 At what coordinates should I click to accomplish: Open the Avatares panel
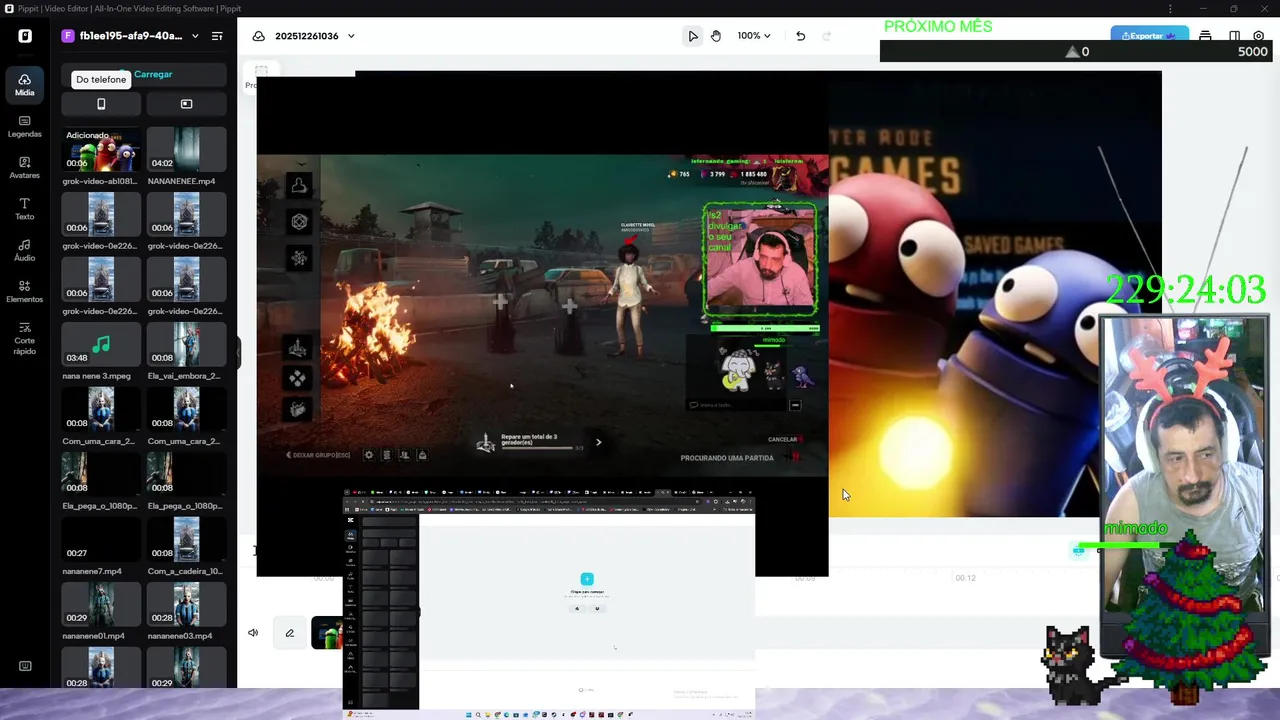coord(24,167)
